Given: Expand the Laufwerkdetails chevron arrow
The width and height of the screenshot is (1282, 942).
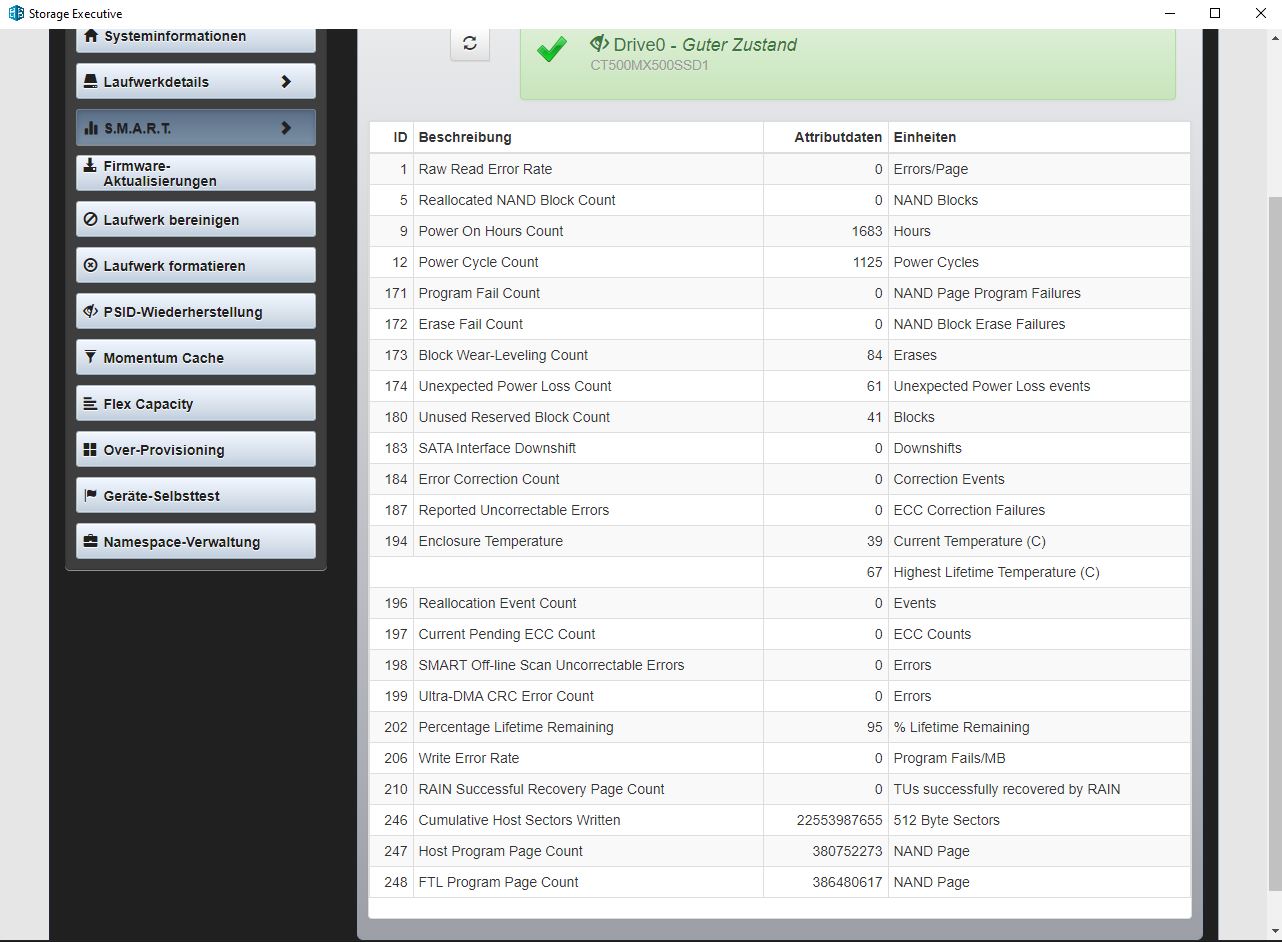Looking at the screenshot, I should (286, 82).
